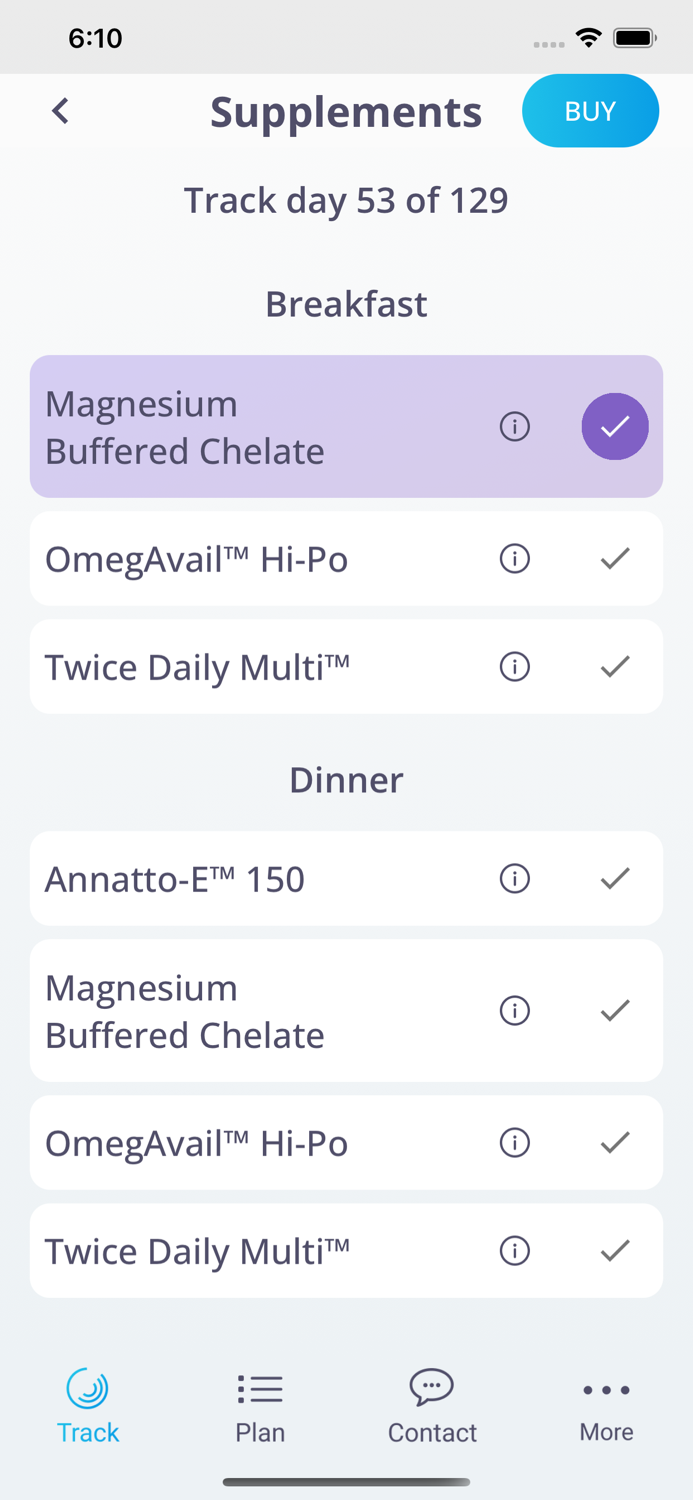
Task: Mark Annatto-E 150 as taken
Action: (615, 879)
